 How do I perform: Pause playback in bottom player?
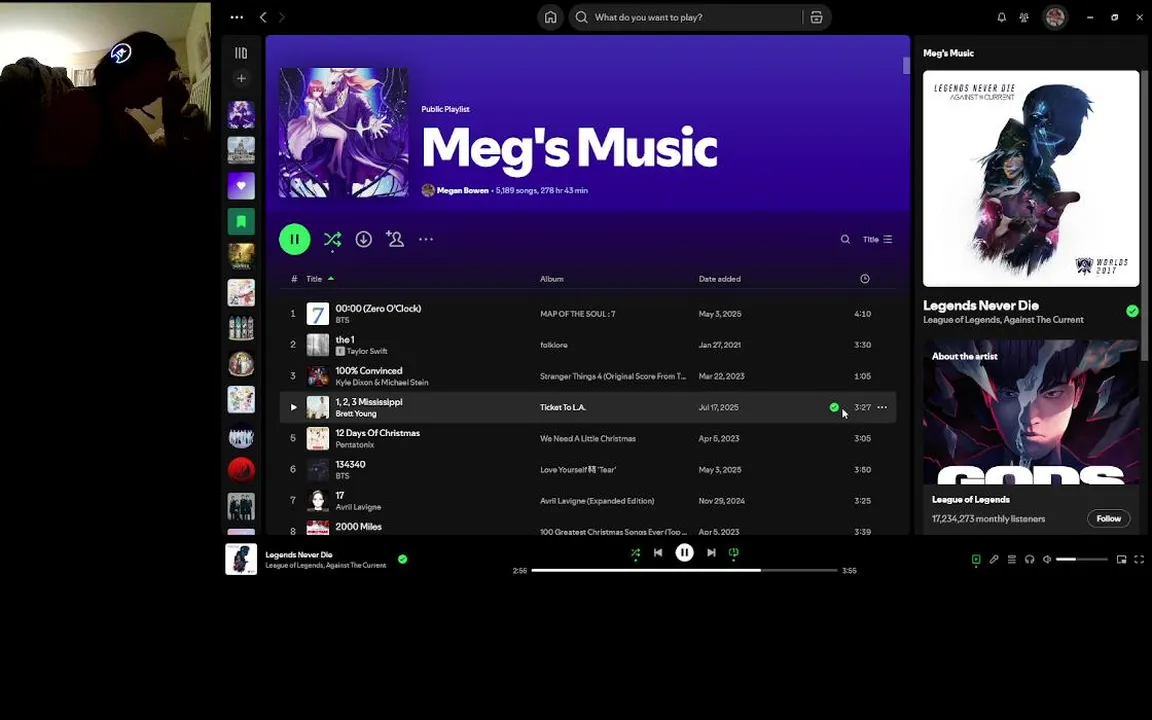tap(684, 552)
